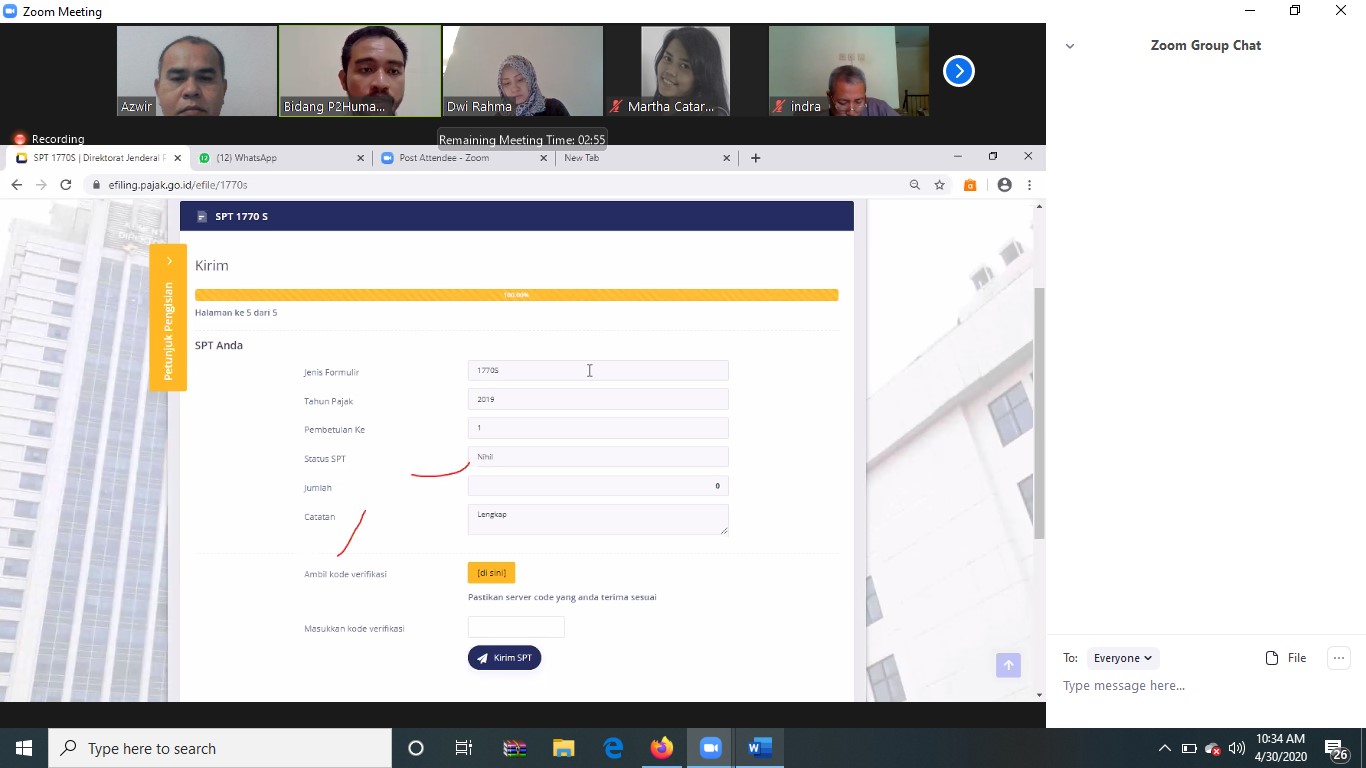
Task: Open the browser three-dot menu
Action: pyautogui.click(x=1029, y=185)
